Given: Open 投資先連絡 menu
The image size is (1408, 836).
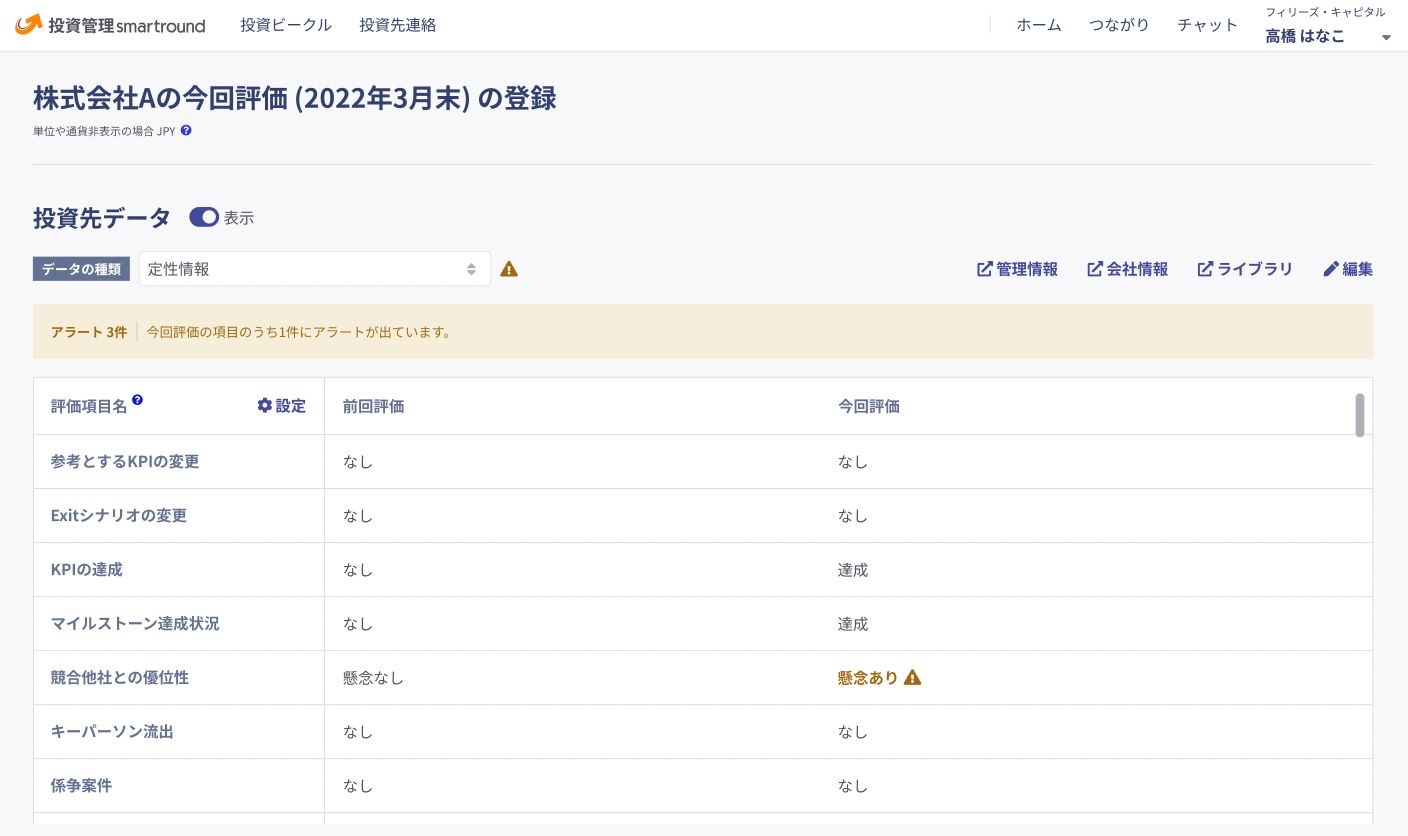Looking at the screenshot, I should tap(398, 25).
